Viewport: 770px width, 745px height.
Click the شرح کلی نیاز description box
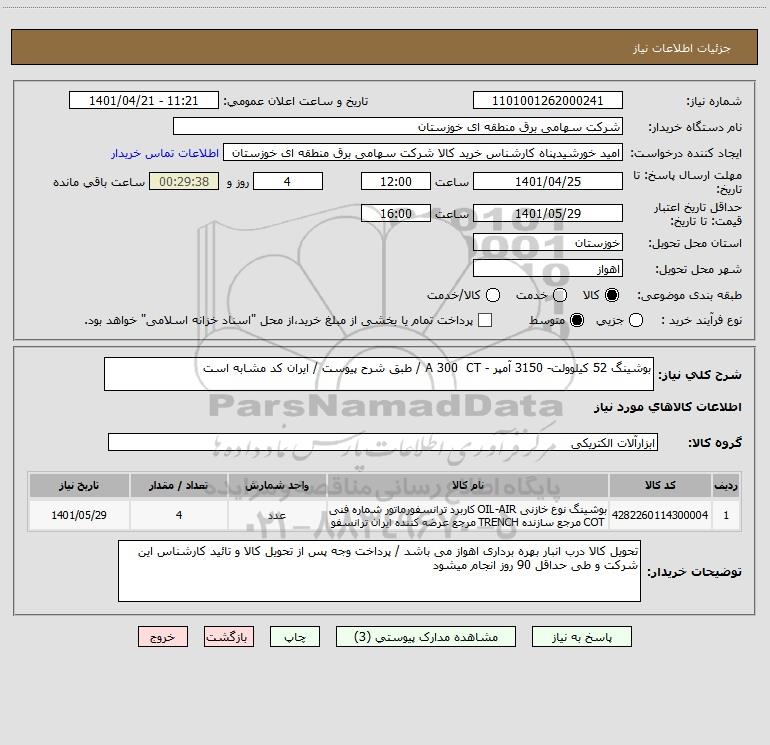point(379,374)
